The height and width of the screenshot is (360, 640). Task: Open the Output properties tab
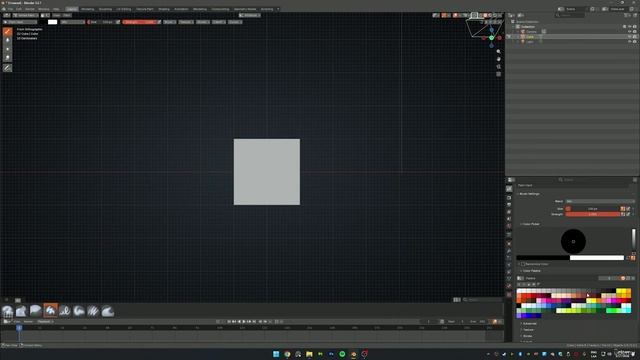click(x=509, y=205)
